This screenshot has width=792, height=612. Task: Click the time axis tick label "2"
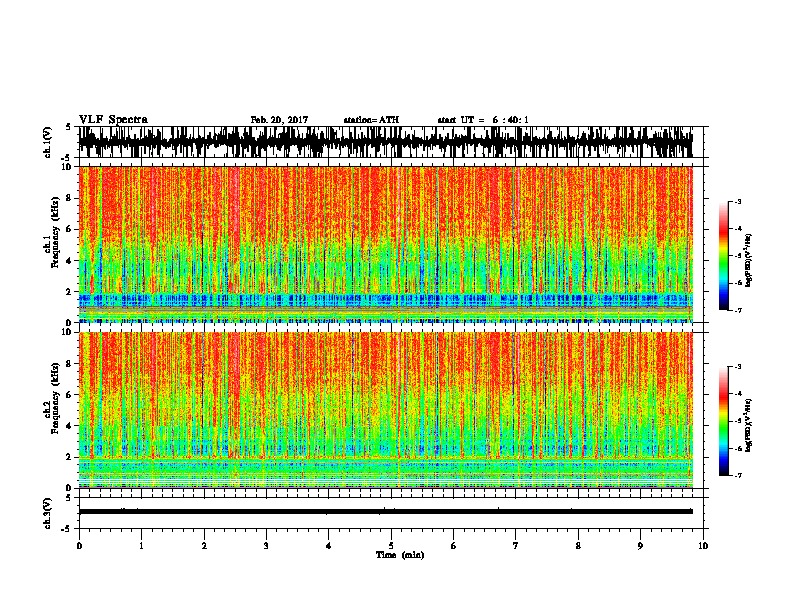pos(204,546)
